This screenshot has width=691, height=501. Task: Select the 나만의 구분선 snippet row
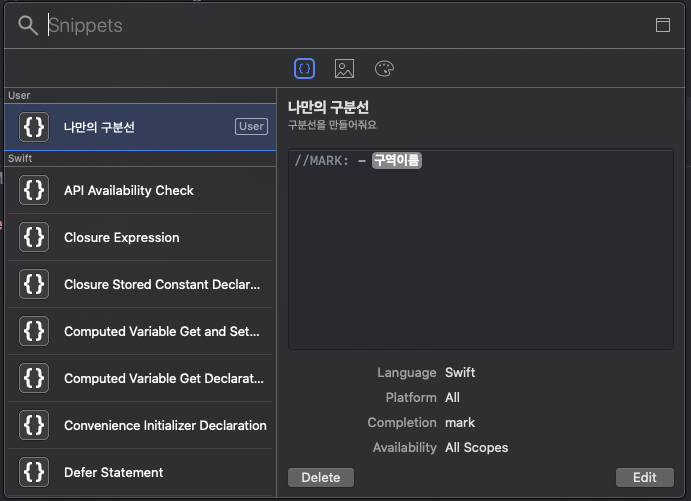point(140,127)
